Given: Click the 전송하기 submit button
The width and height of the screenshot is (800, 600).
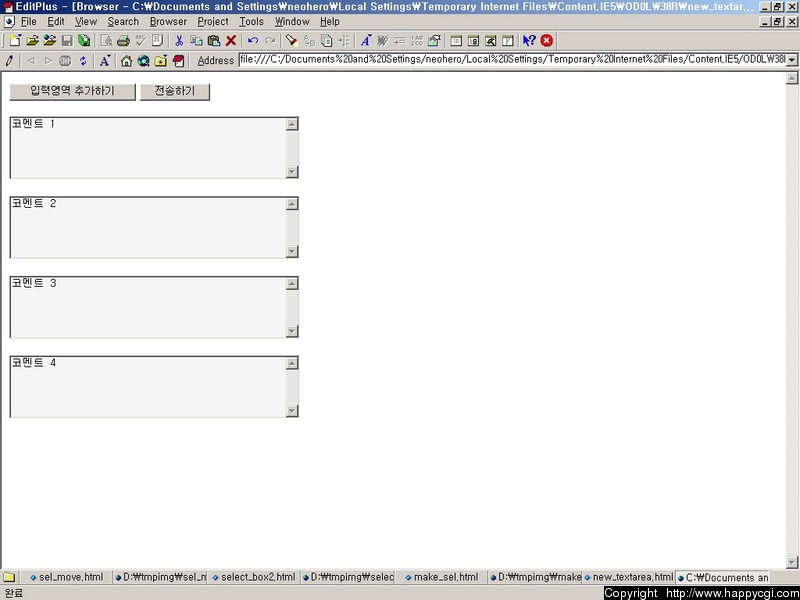Looking at the screenshot, I should 175,91.
